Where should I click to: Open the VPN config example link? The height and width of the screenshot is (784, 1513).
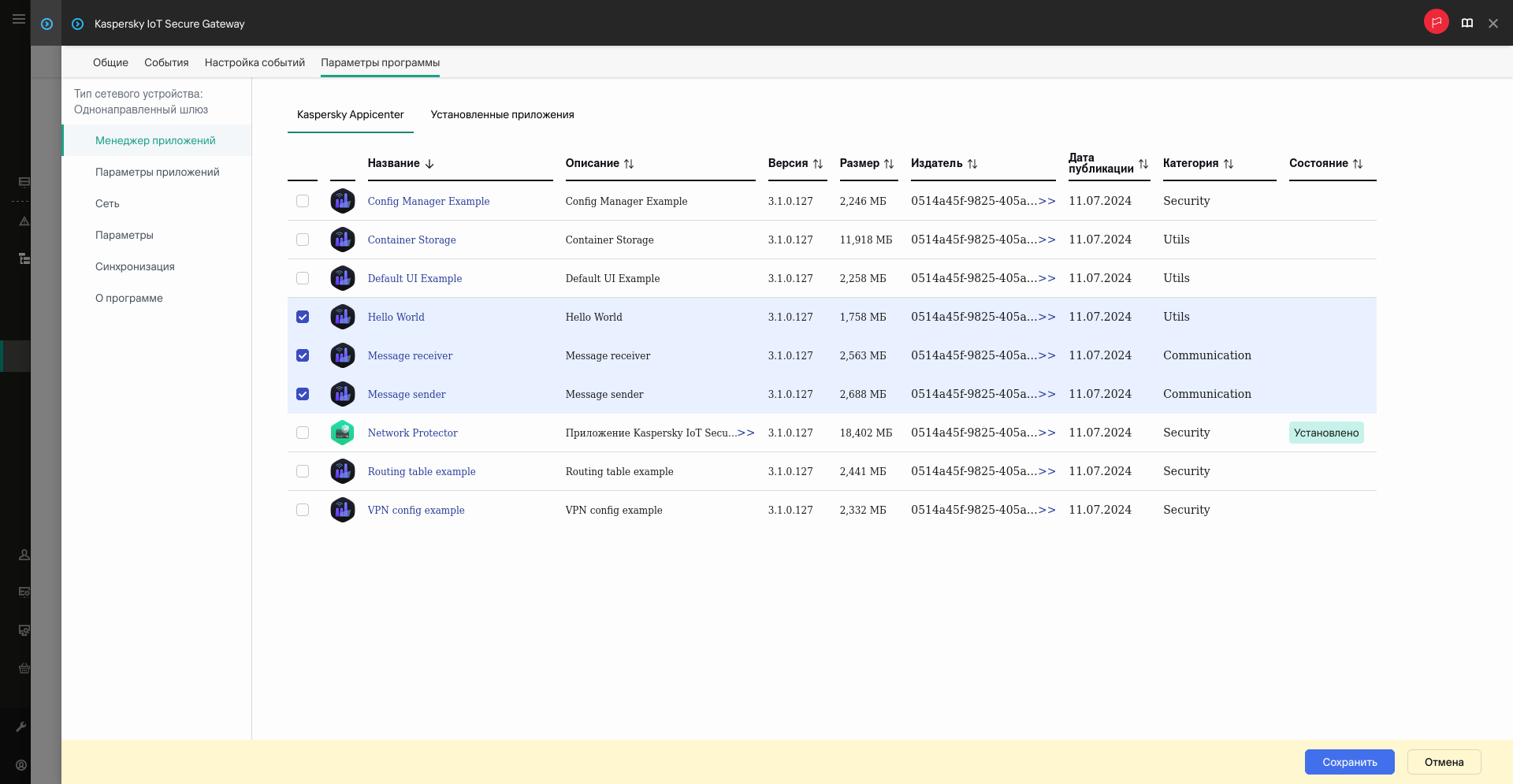tap(416, 510)
